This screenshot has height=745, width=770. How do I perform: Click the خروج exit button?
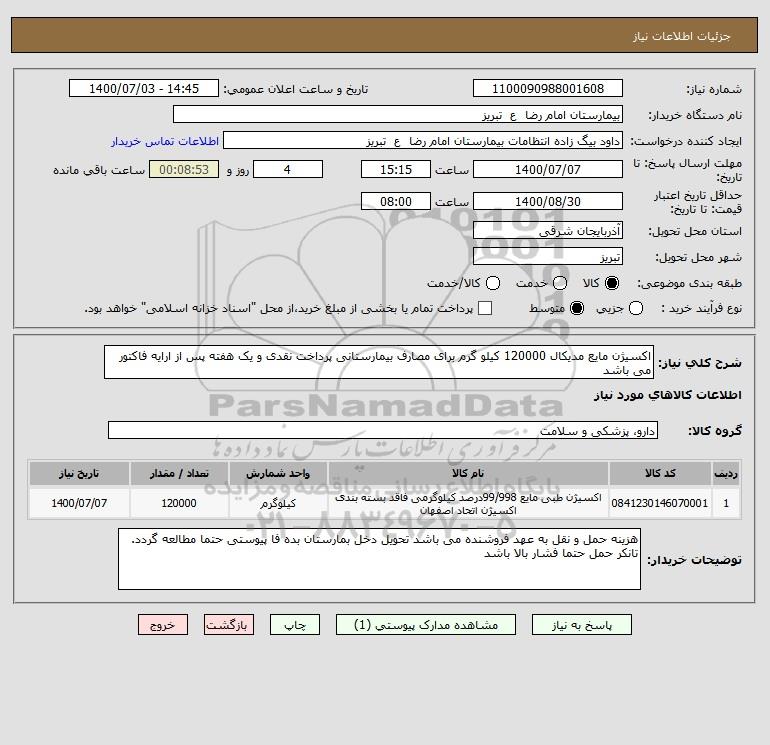point(163,625)
